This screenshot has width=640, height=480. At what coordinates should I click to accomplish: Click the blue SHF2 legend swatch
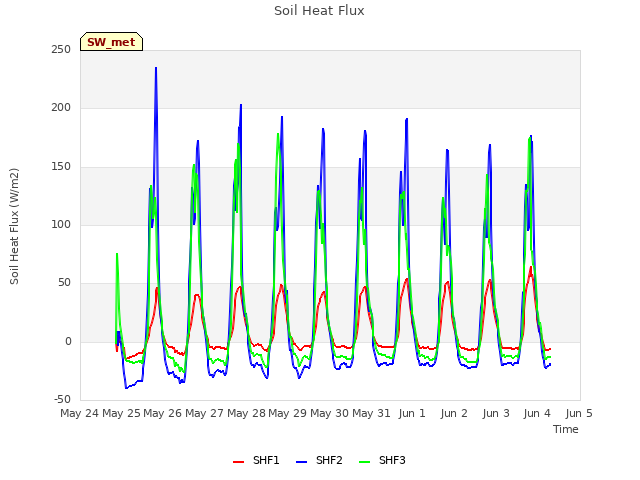tap(301, 462)
